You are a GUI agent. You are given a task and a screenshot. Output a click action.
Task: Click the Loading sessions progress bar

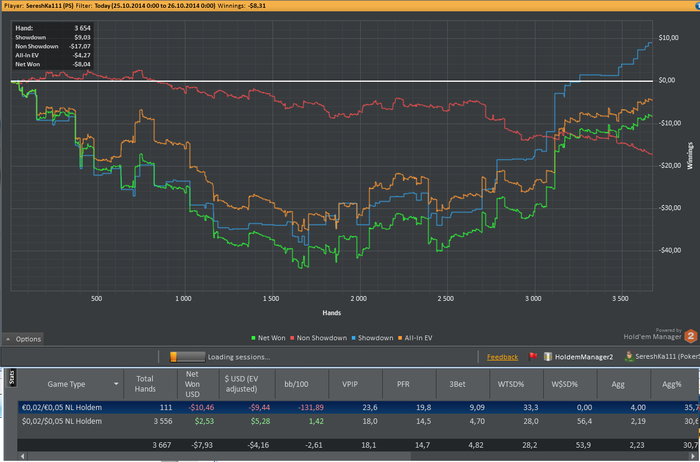point(188,357)
